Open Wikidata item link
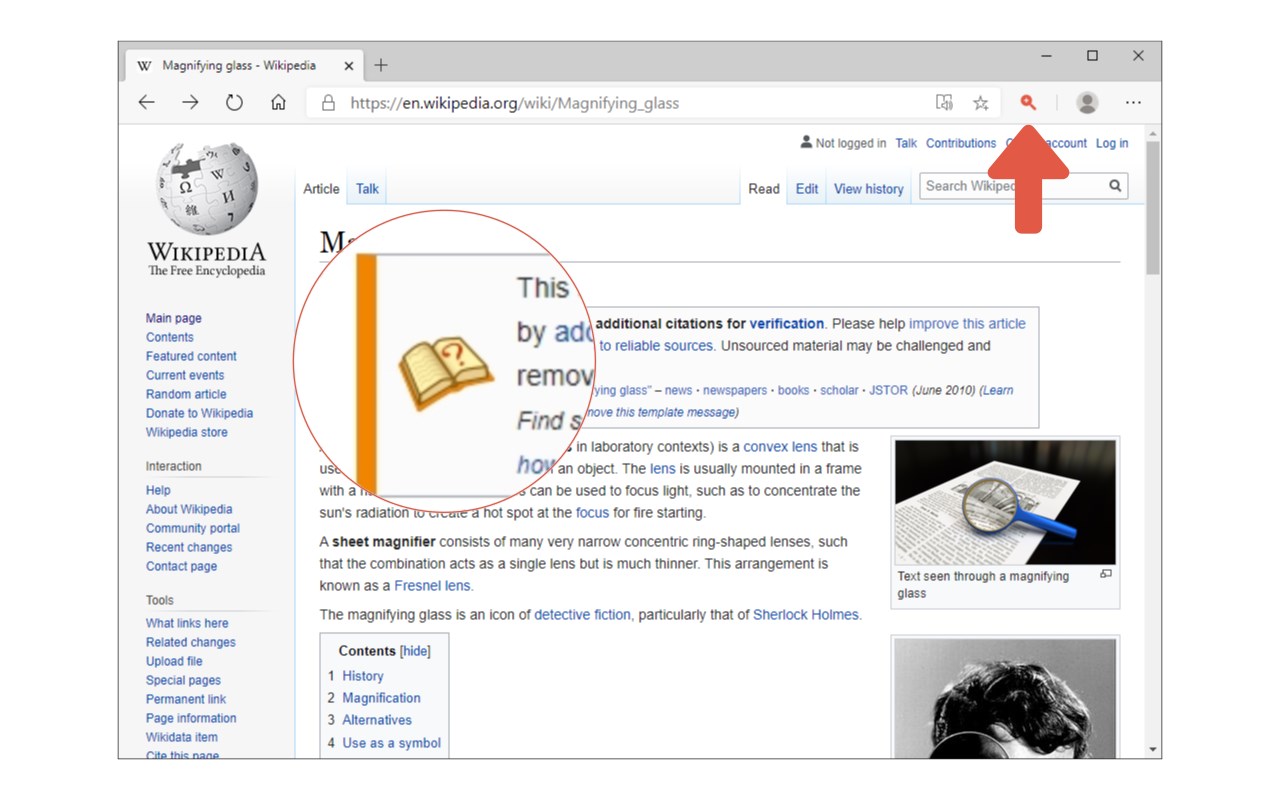1280x800 pixels. 181,737
